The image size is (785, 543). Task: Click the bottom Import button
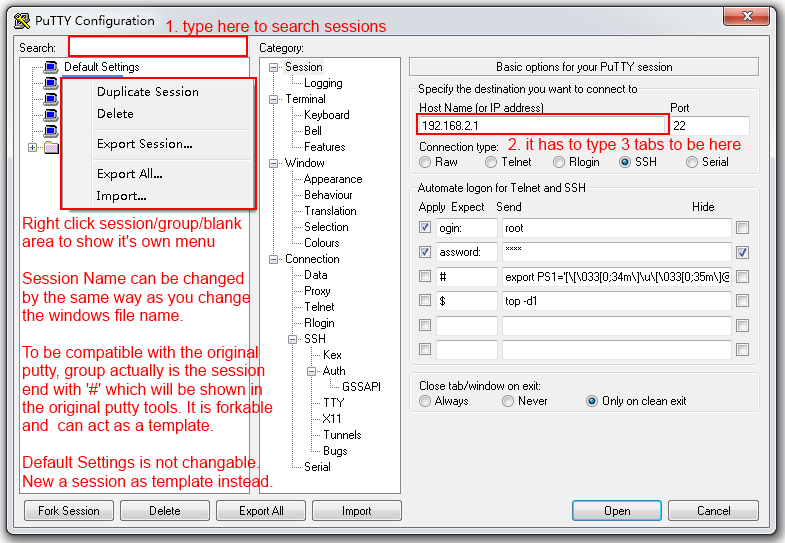click(356, 511)
